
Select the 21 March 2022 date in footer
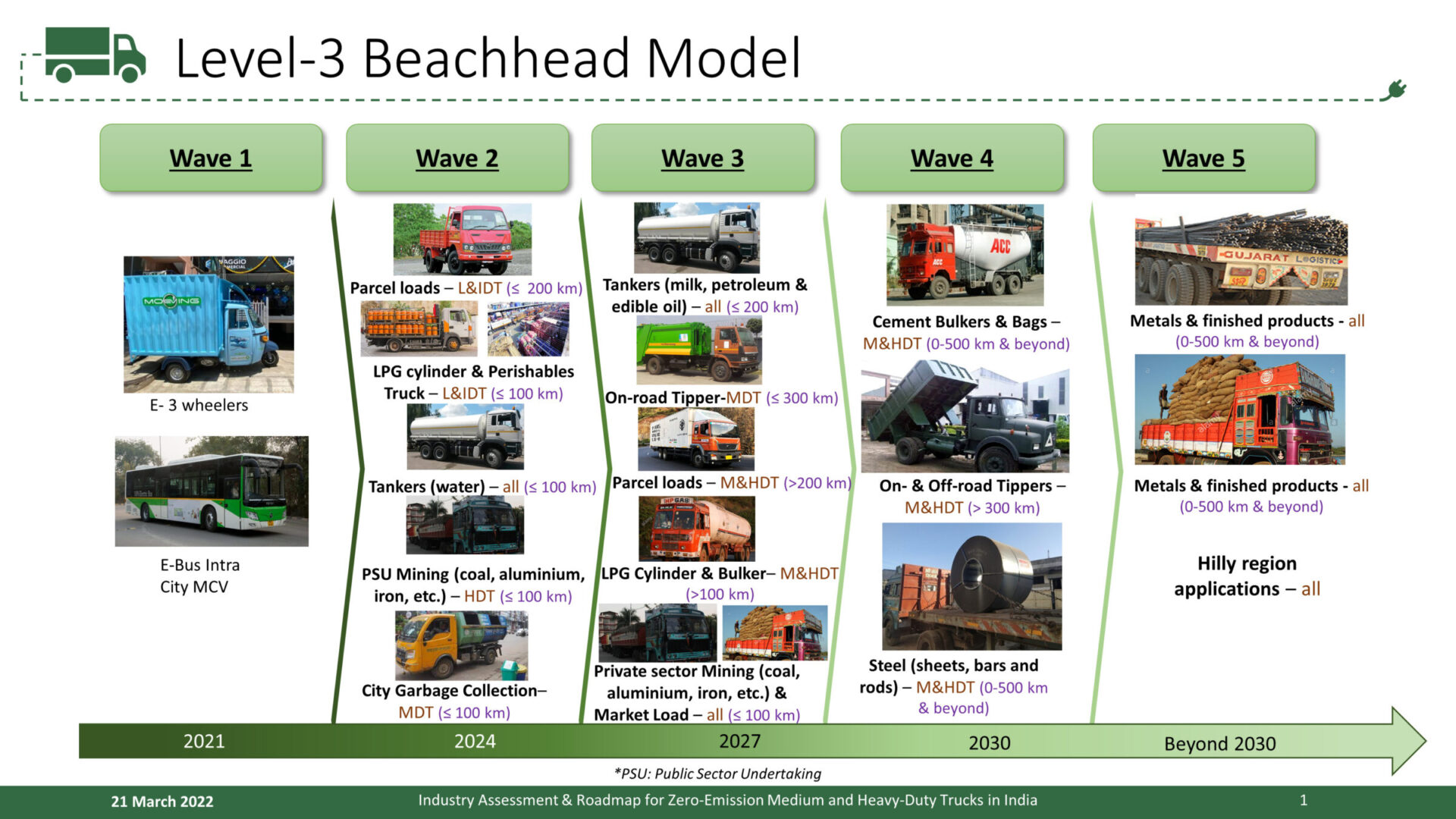tap(162, 800)
